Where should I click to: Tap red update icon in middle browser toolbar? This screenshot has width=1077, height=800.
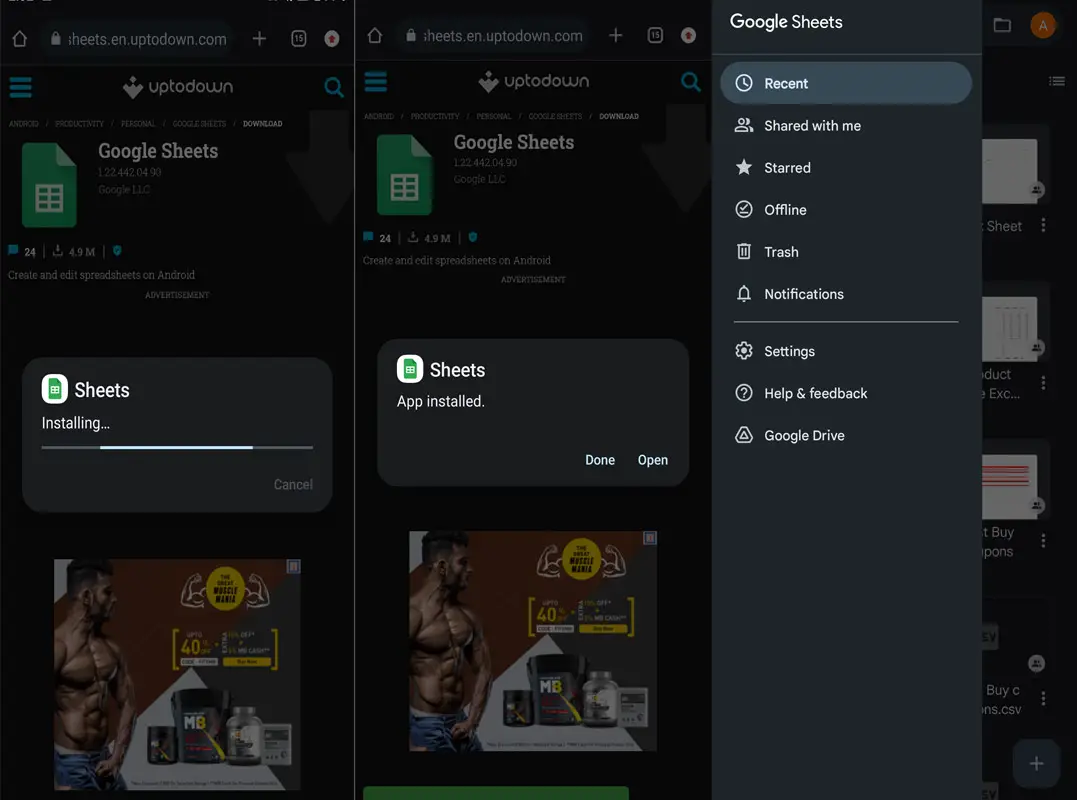pos(688,35)
